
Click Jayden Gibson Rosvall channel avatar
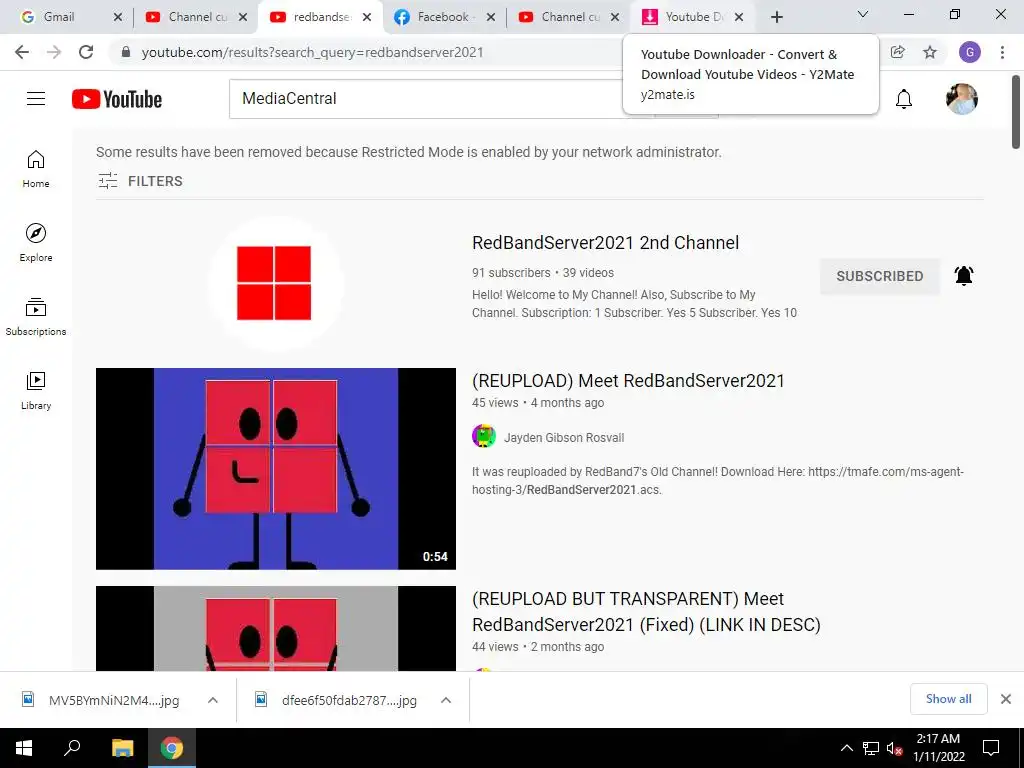pos(484,436)
